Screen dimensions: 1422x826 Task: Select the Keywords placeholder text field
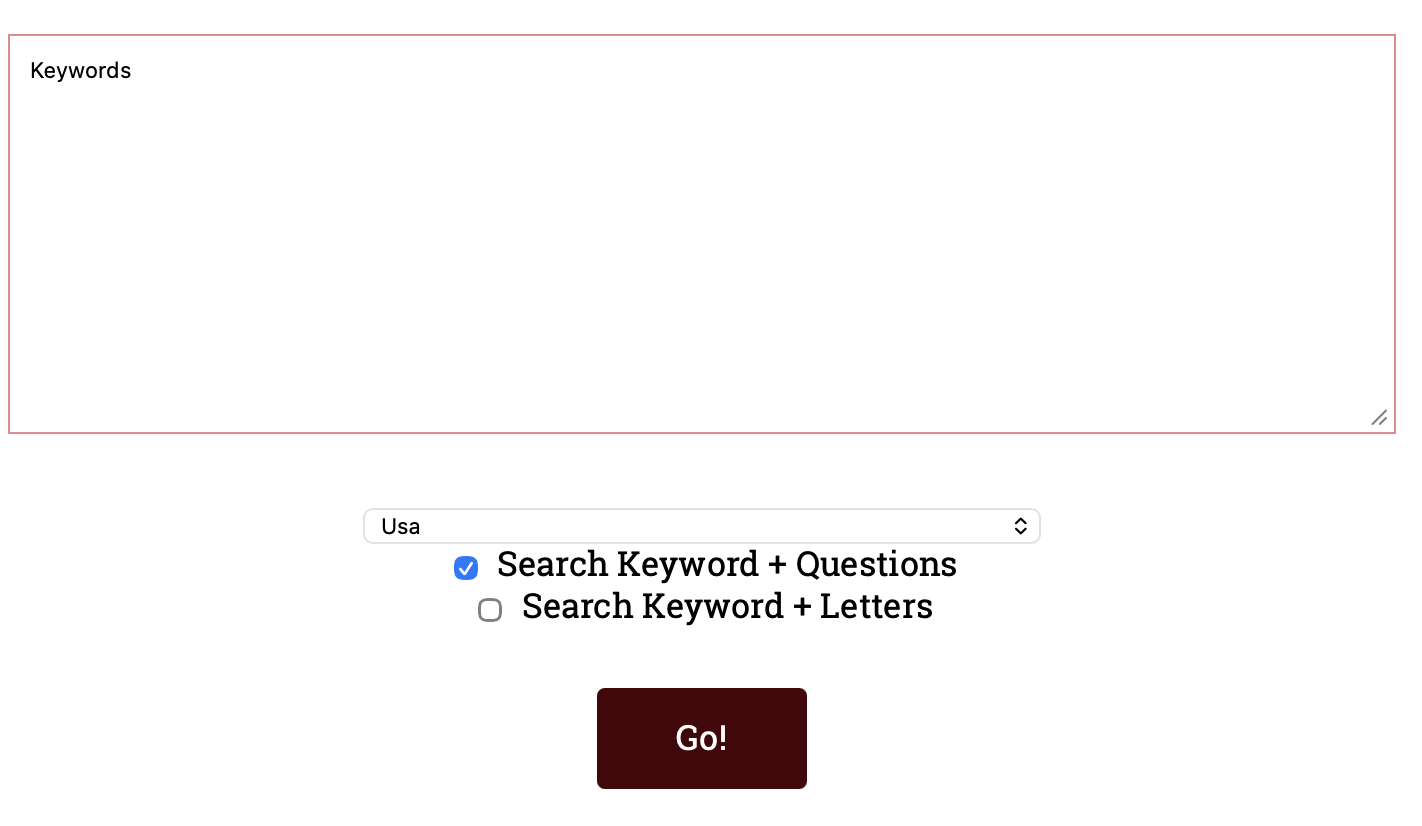700,230
